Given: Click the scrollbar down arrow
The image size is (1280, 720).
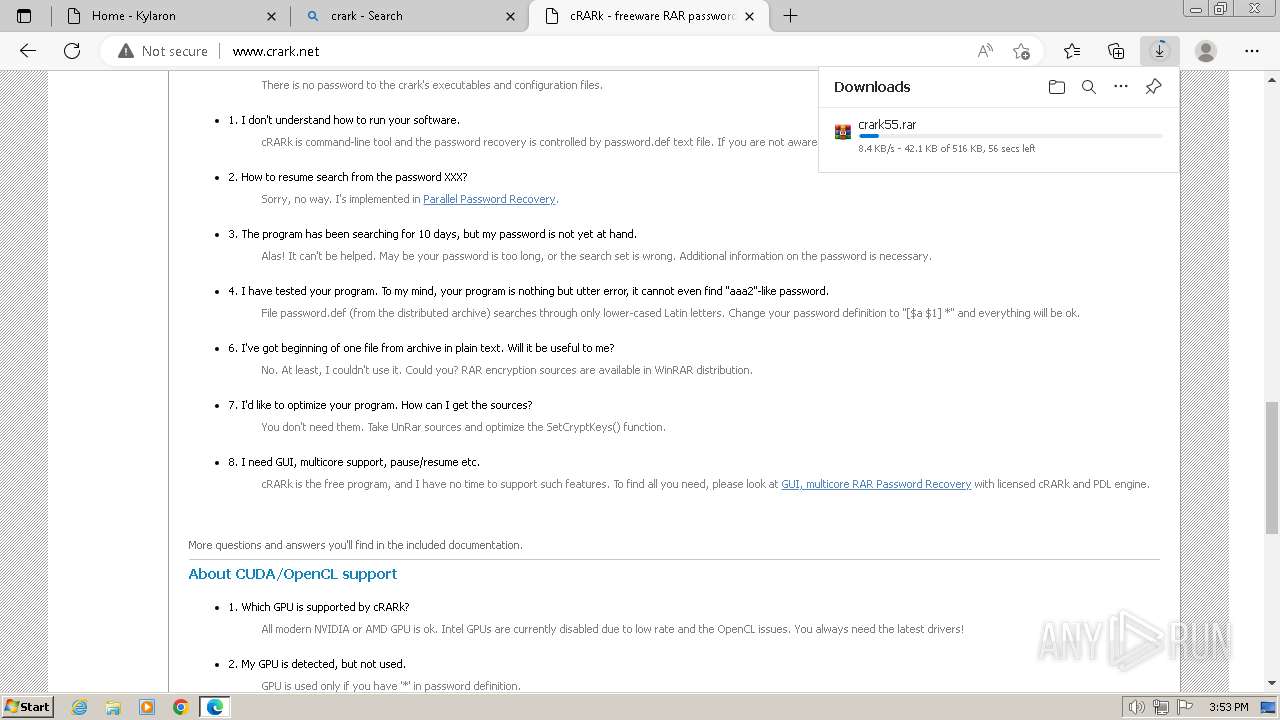Looking at the screenshot, I should tap(1272, 683).
